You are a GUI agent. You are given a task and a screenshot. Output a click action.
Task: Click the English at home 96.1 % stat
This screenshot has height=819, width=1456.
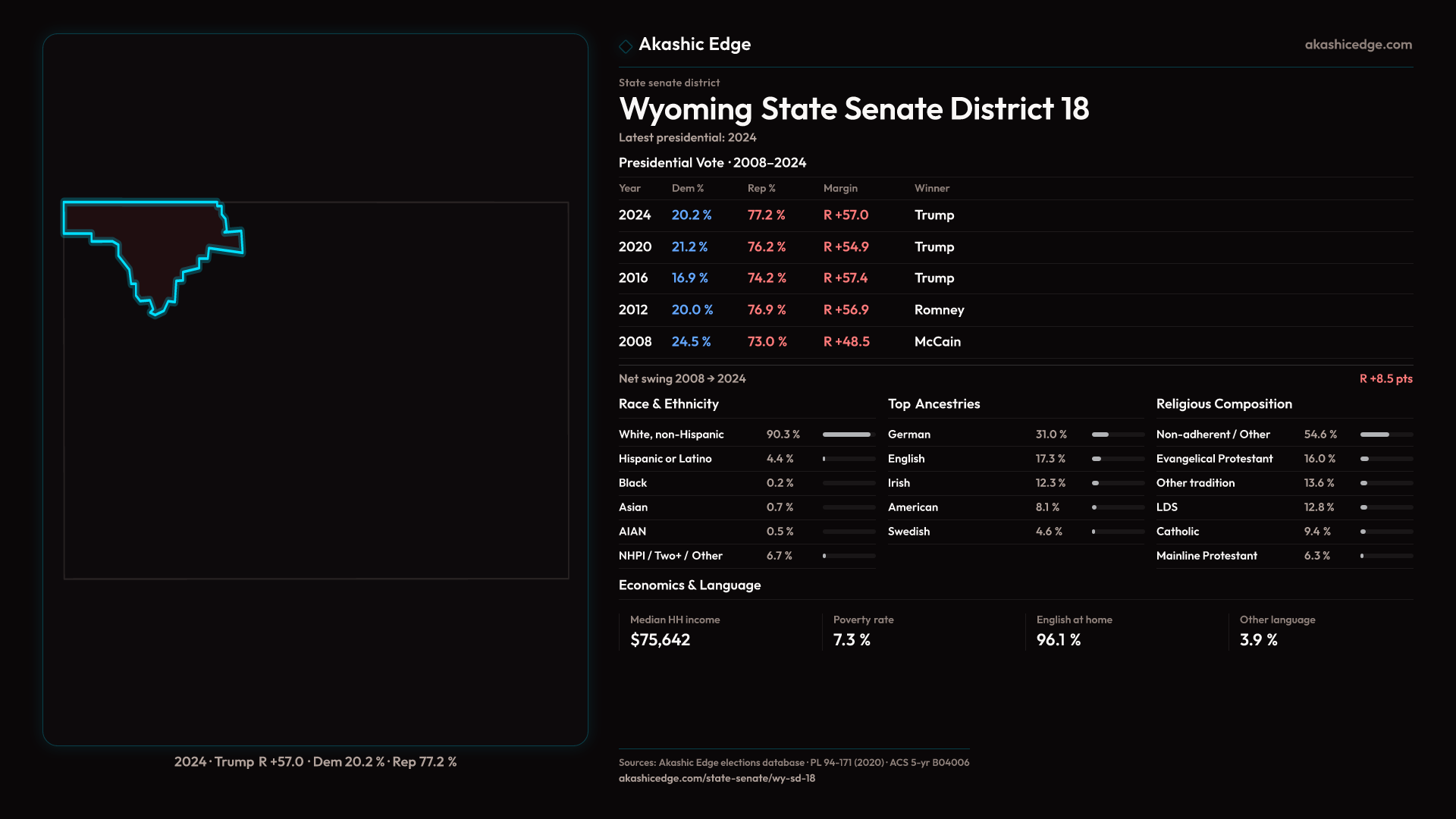[x=1058, y=640]
